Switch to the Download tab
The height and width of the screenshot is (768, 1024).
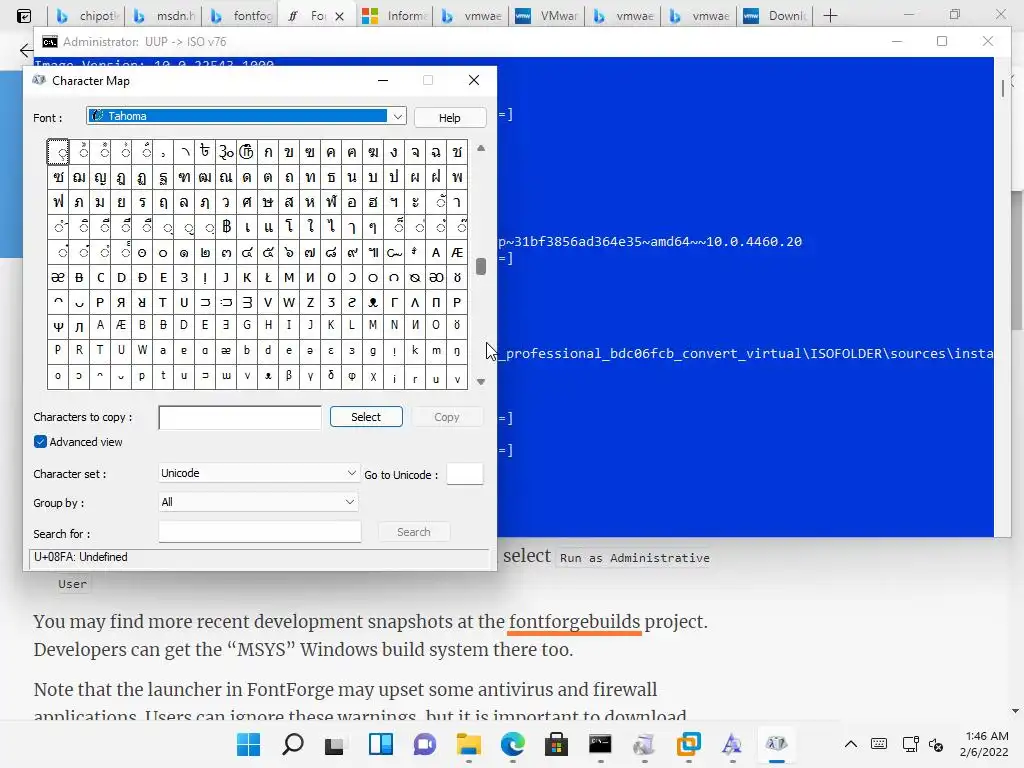pyautogui.click(x=775, y=16)
